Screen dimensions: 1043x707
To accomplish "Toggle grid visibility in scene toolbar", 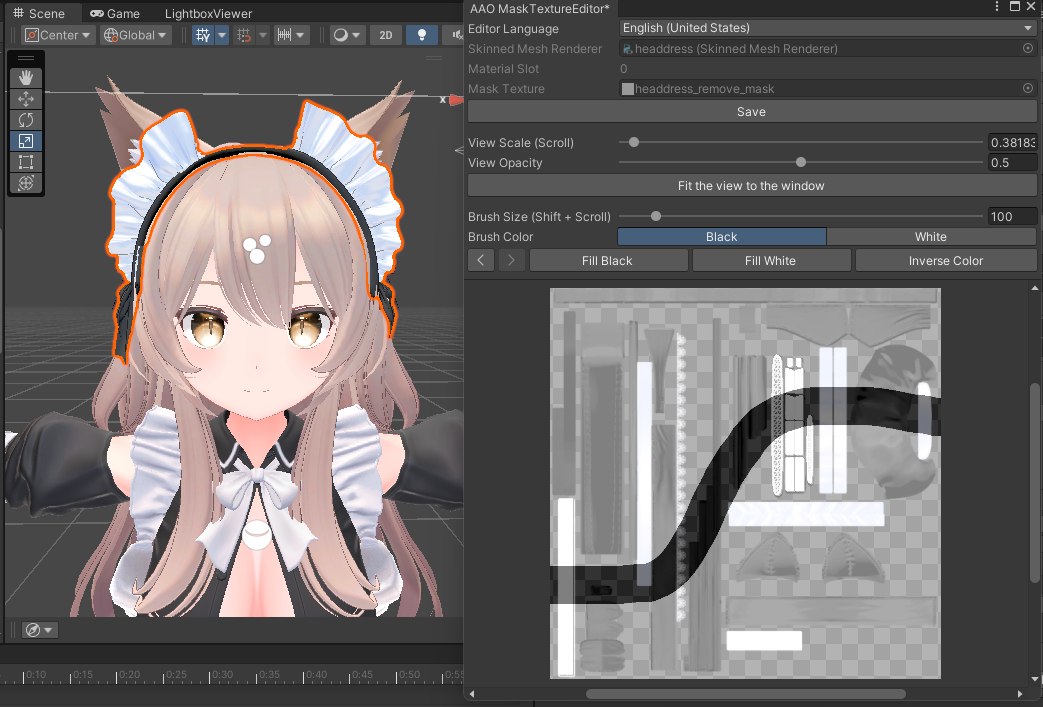I will click(203, 35).
